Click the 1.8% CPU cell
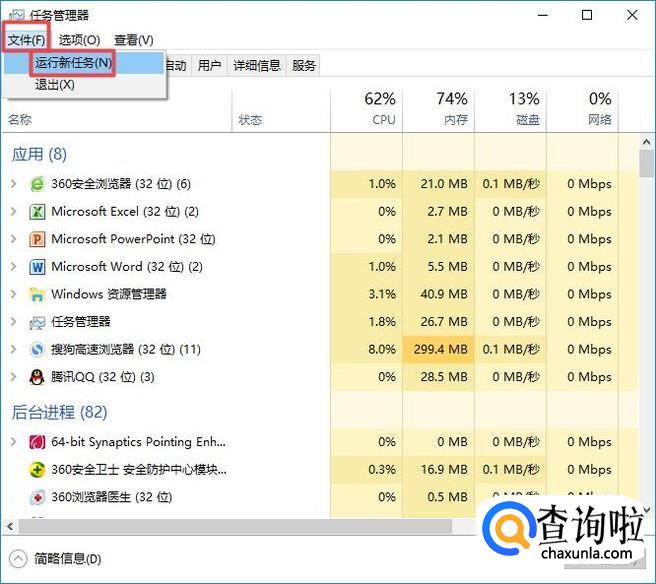 [366, 322]
